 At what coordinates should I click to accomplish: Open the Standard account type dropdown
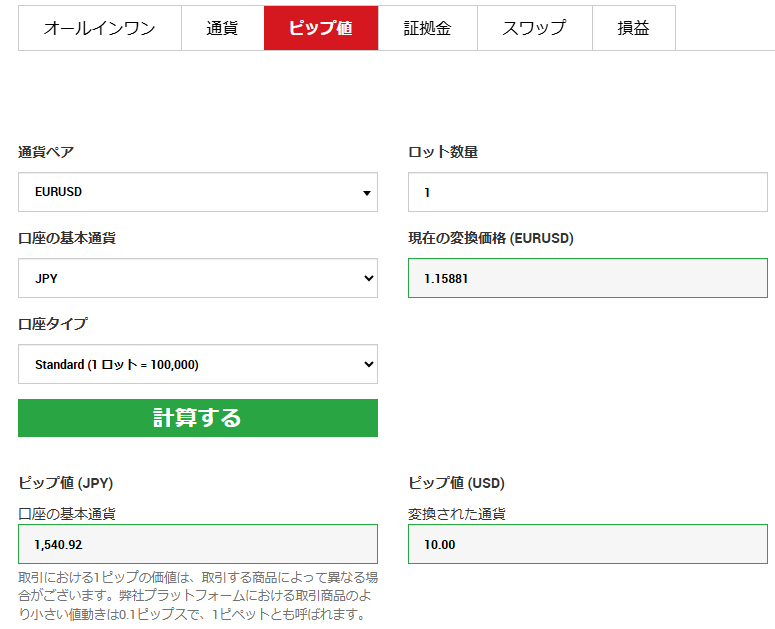(x=197, y=365)
